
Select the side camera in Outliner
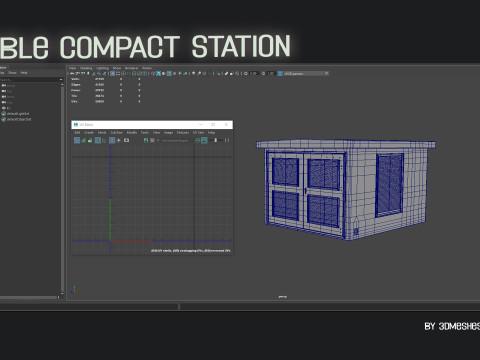(8, 102)
